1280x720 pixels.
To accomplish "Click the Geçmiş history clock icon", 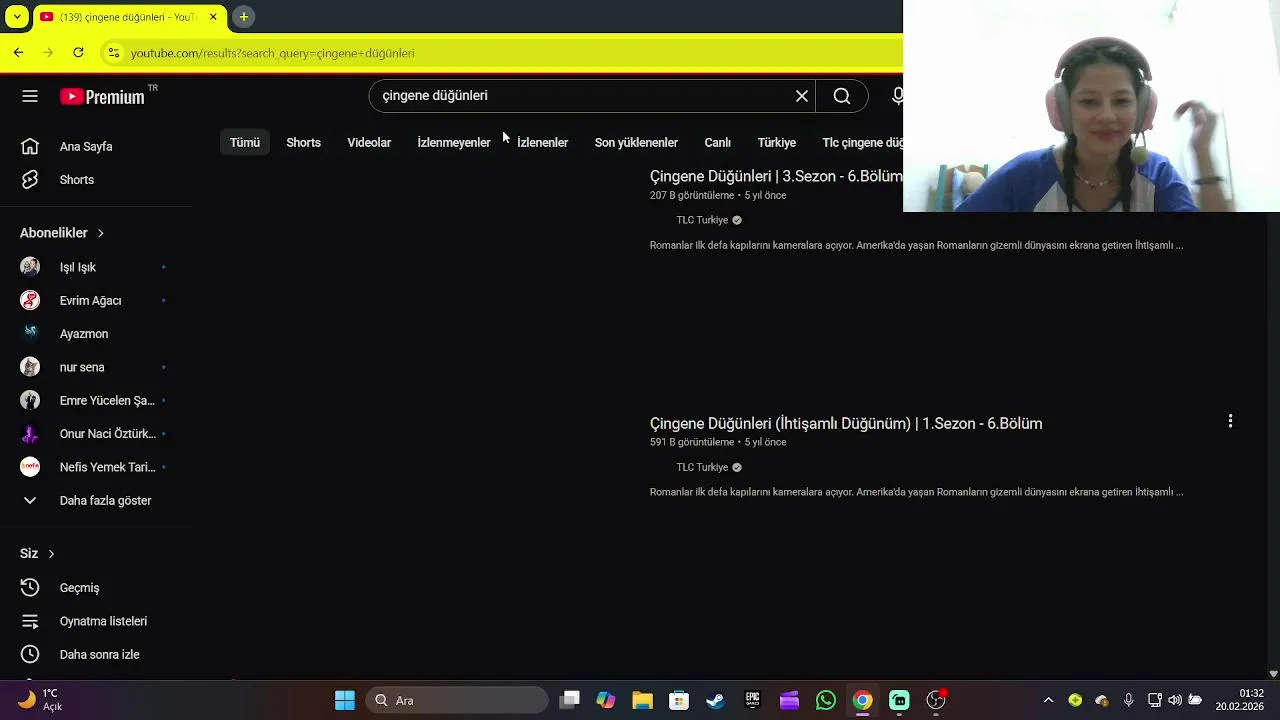I will (30, 588).
